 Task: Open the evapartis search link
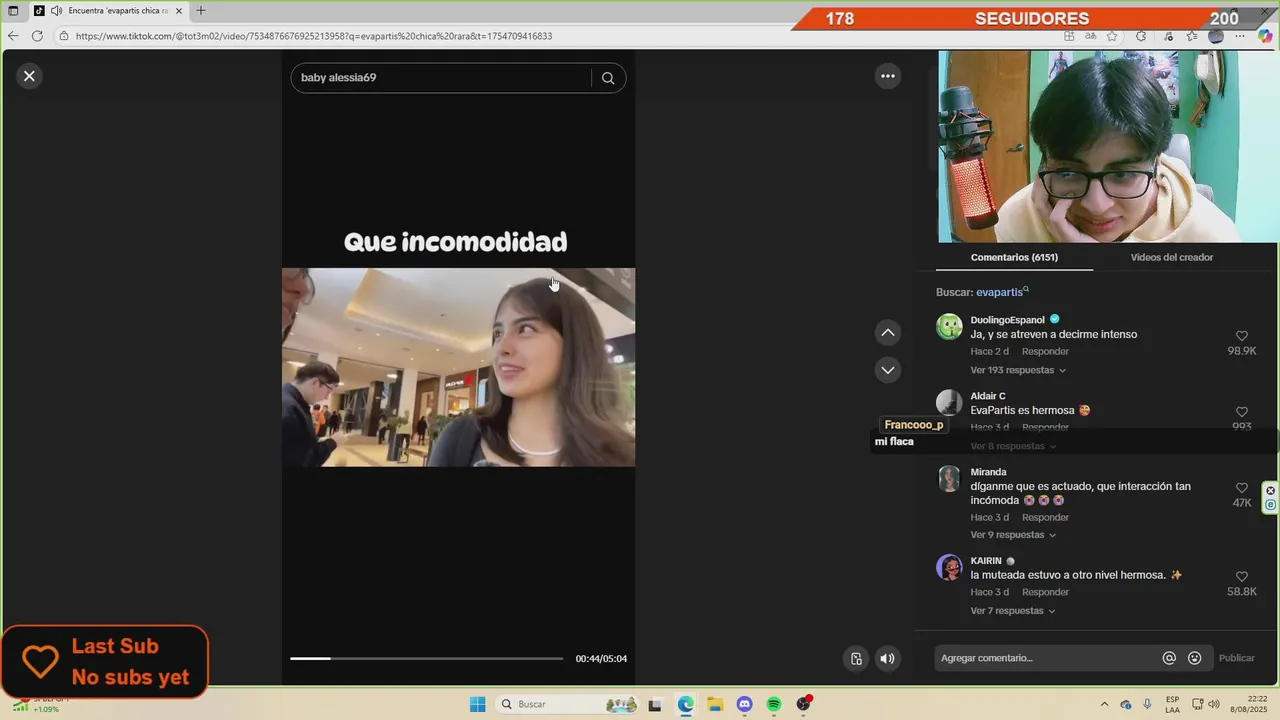coord(1001,292)
